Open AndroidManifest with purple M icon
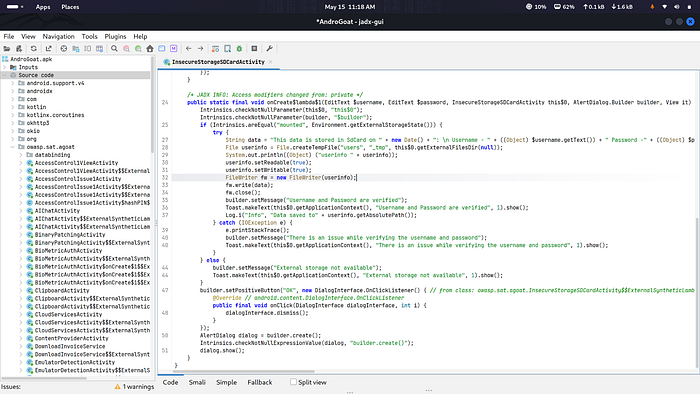Image resolution: width=700 pixels, height=394 pixels. (174, 49)
